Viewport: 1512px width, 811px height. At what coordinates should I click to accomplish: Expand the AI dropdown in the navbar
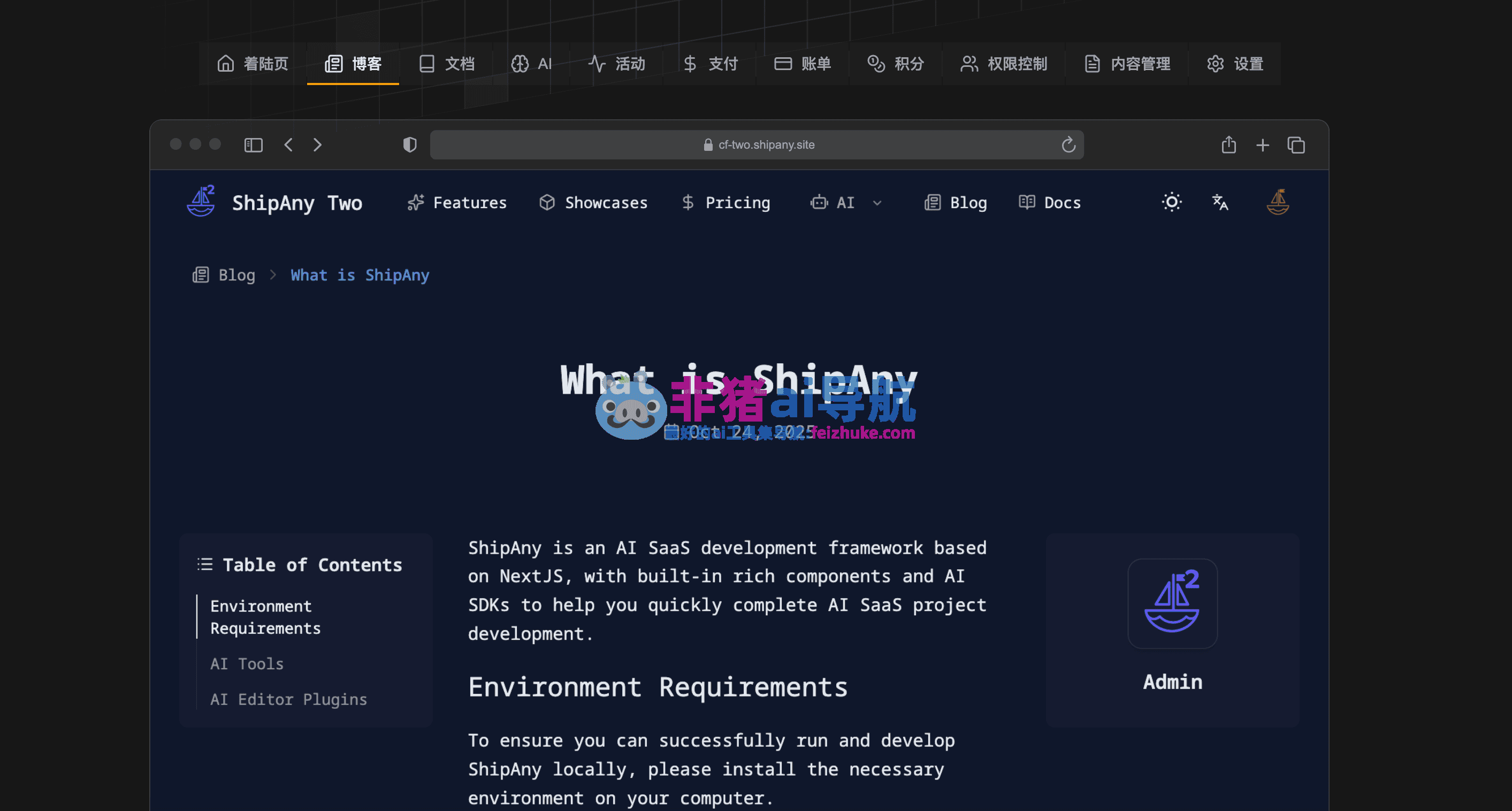[x=846, y=203]
